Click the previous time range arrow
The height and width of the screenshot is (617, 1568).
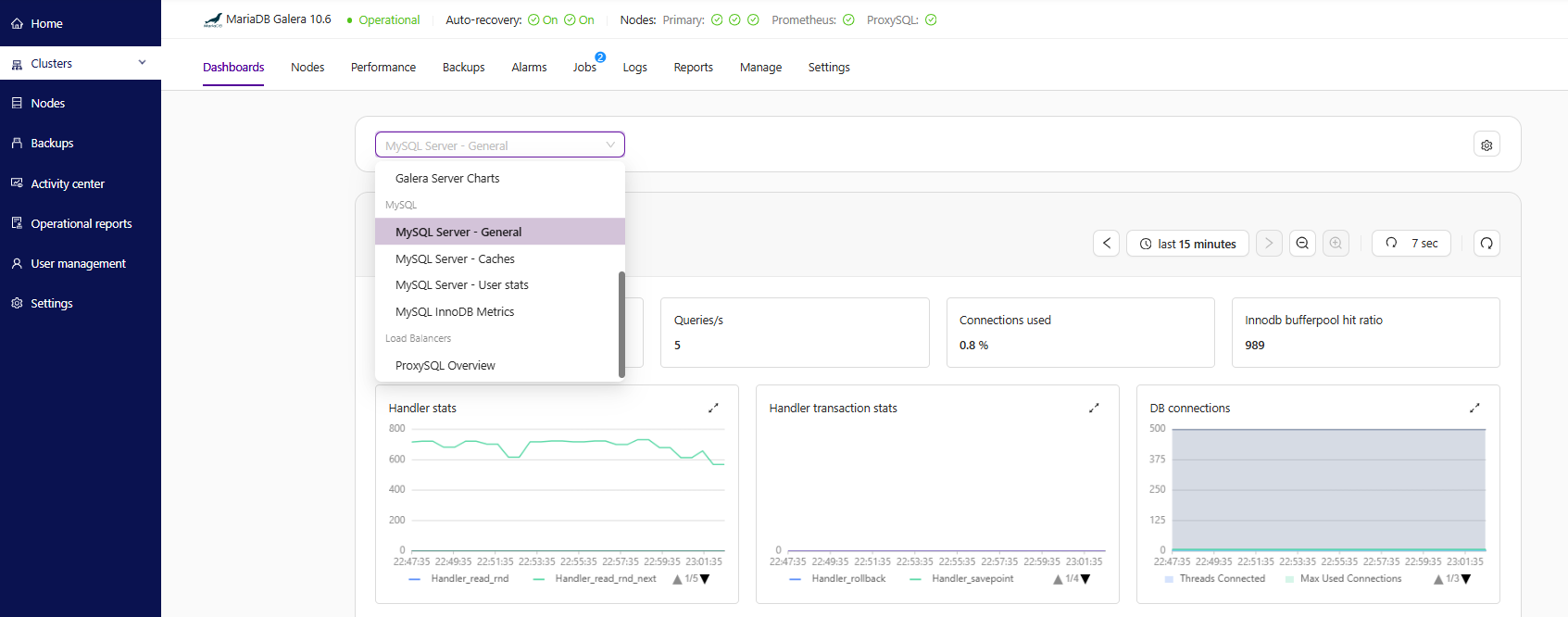click(1106, 244)
